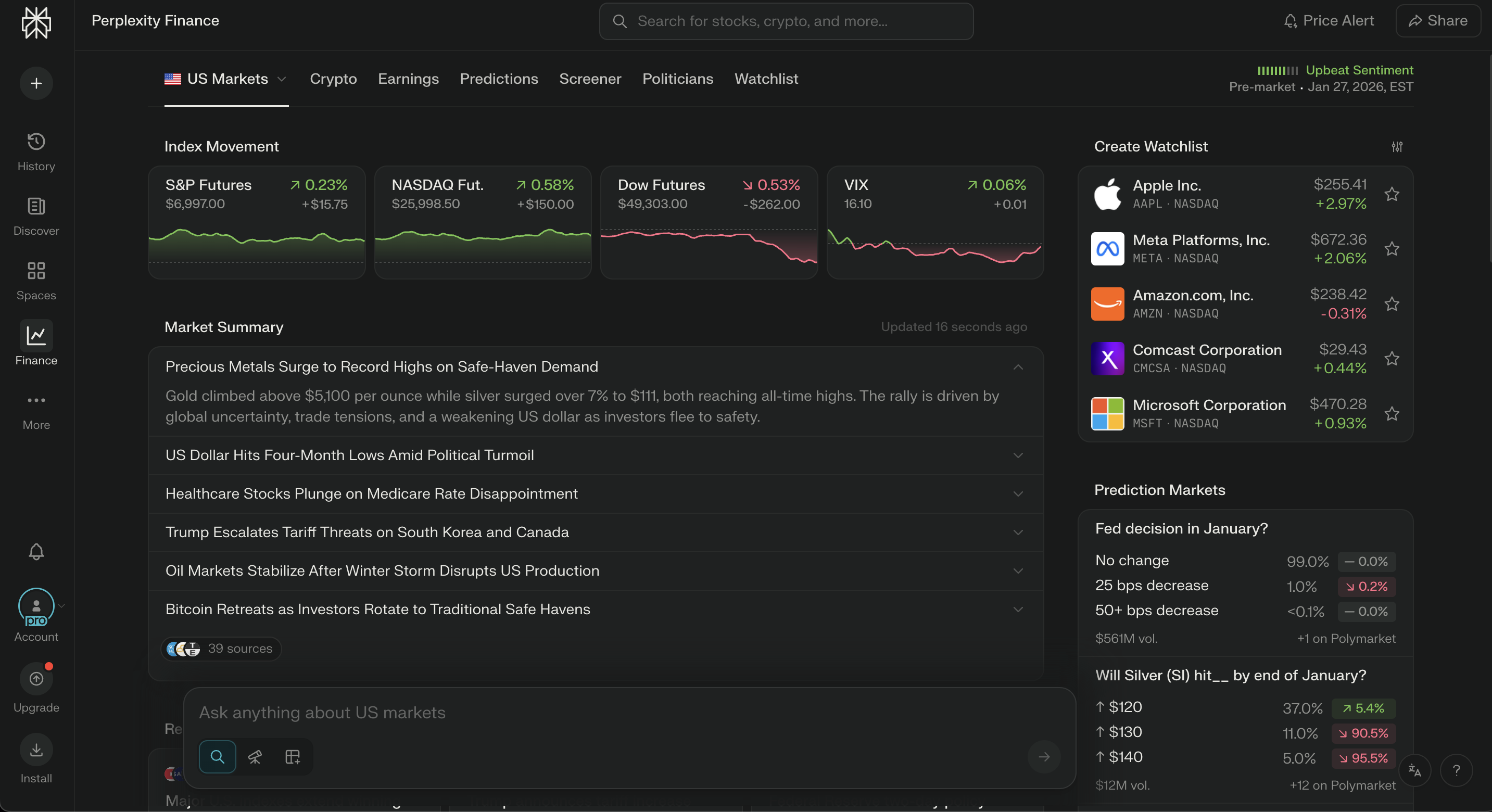Open watchlist settings sliders icon
The height and width of the screenshot is (812, 1492).
[x=1397, y=147]
